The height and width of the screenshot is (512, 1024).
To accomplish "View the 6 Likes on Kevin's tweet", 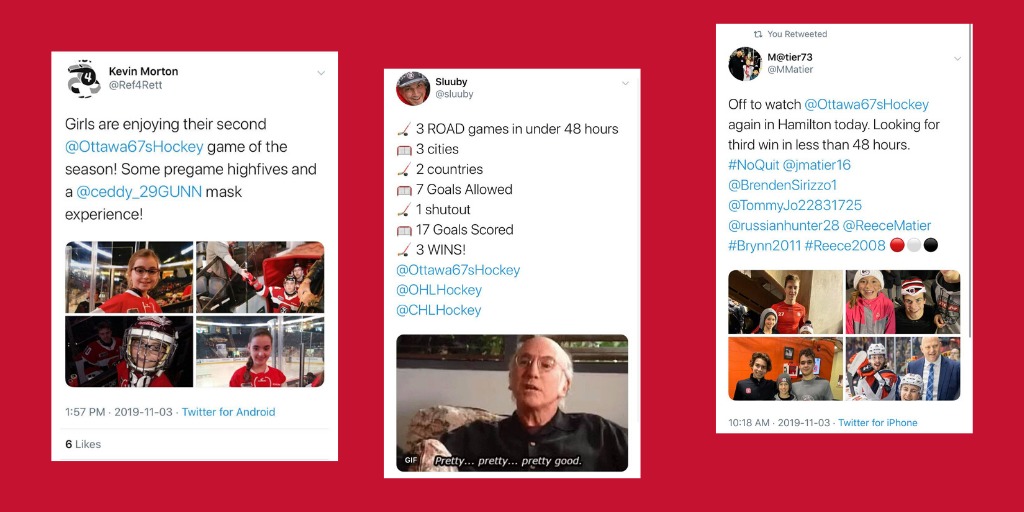I will coord(83,444).
